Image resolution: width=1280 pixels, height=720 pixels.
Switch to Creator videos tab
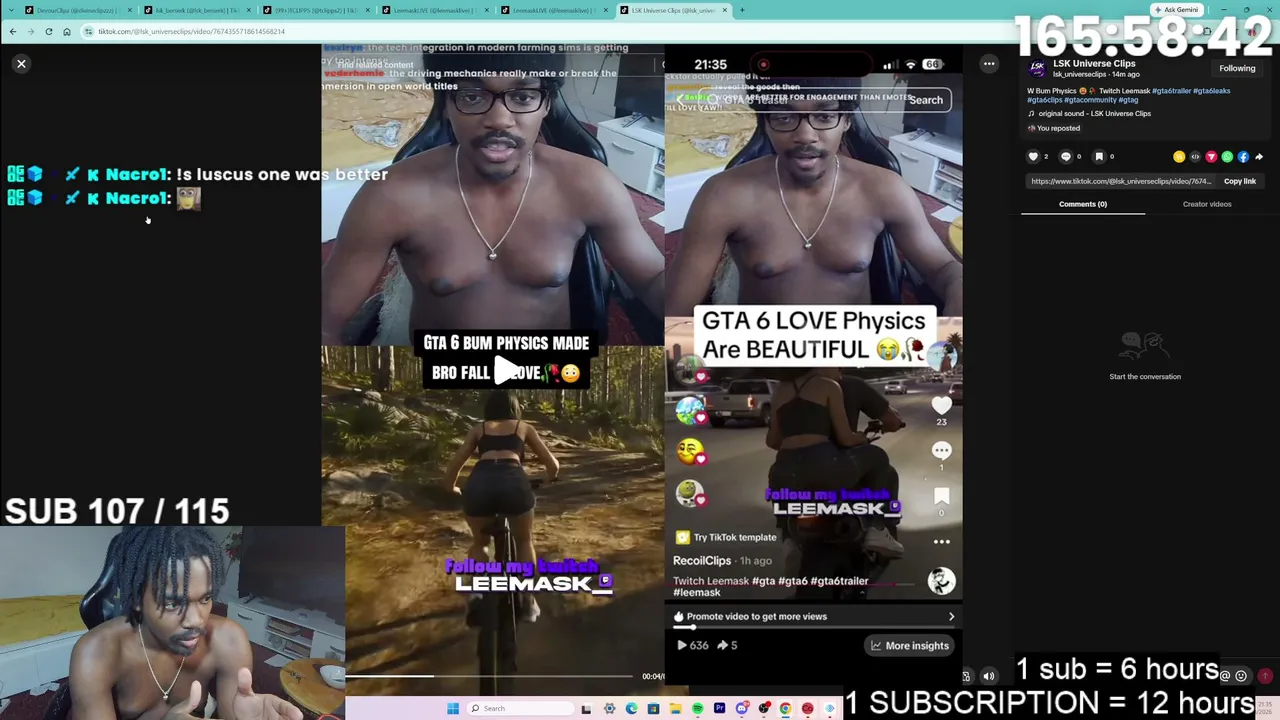point(1207,204)
